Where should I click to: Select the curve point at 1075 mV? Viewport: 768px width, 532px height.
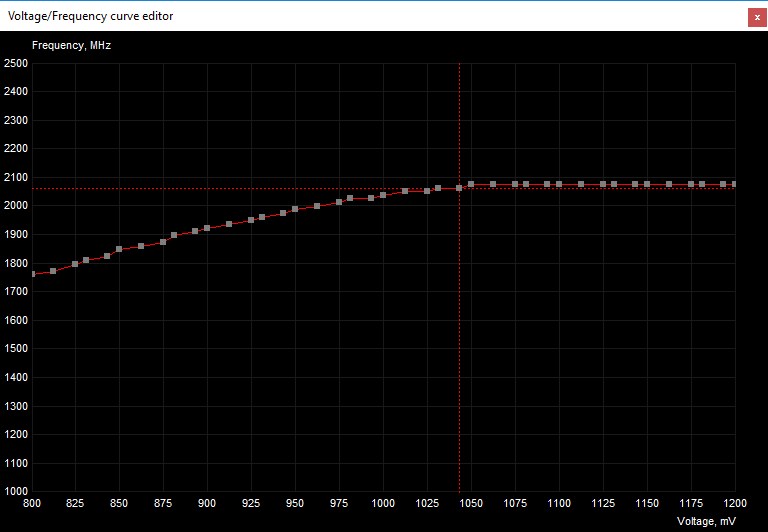tap(515, 184)
